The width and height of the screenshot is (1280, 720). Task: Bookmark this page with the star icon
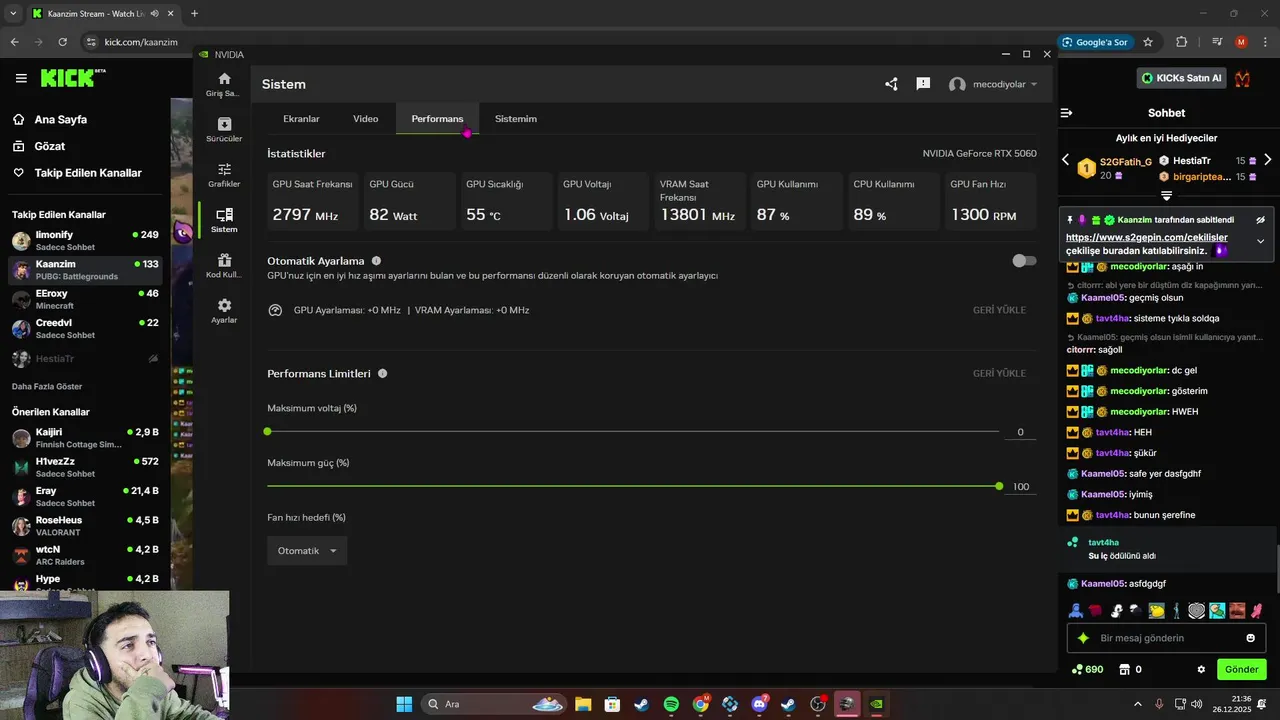1148,42
